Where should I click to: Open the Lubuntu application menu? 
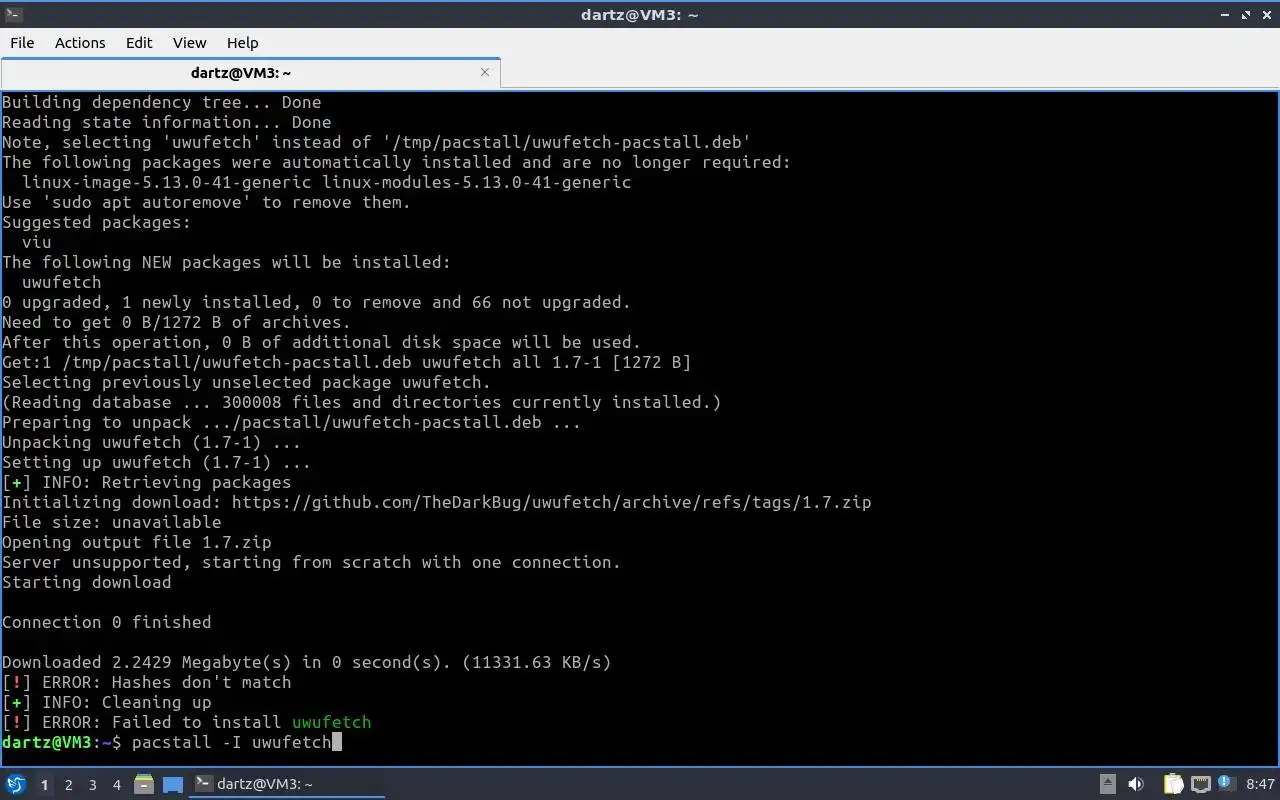[15, 784]
